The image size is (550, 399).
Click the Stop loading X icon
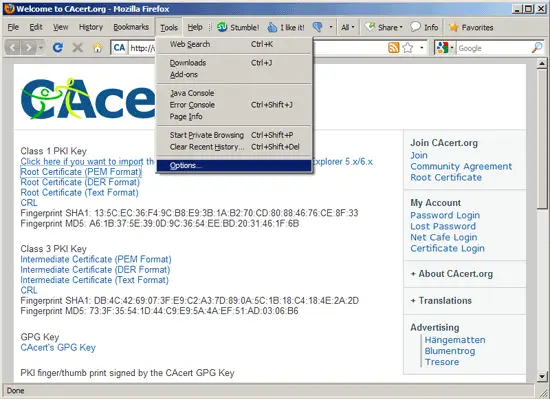click(x=78, y=47)
